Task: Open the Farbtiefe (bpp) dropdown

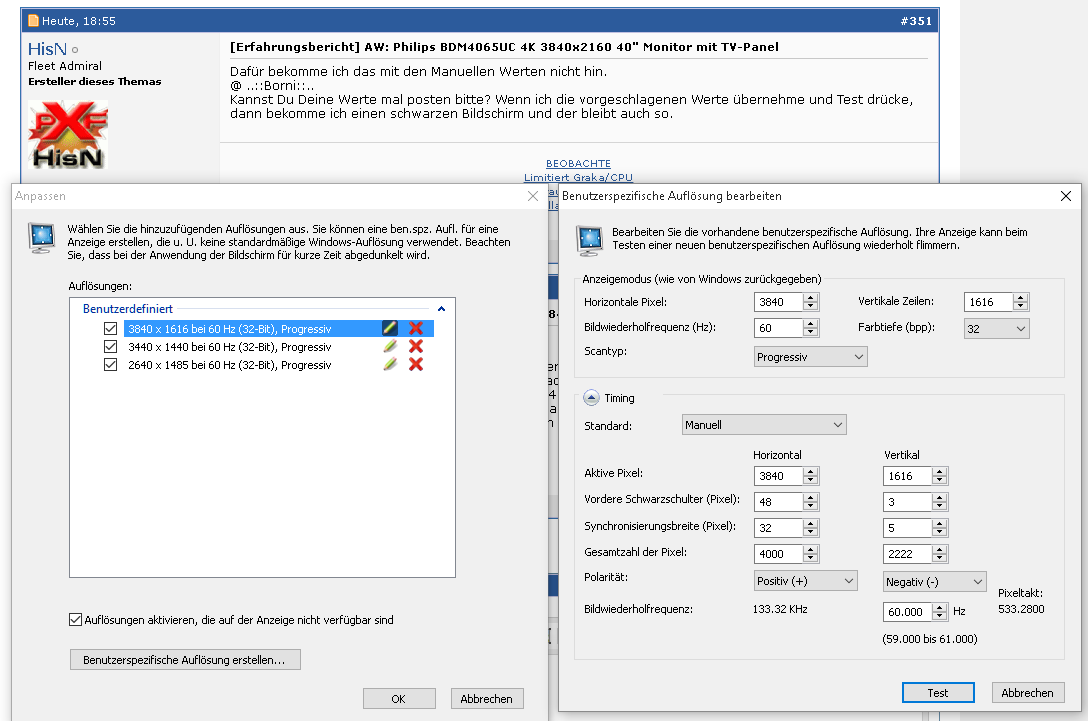Action: (x=997, y=328)
